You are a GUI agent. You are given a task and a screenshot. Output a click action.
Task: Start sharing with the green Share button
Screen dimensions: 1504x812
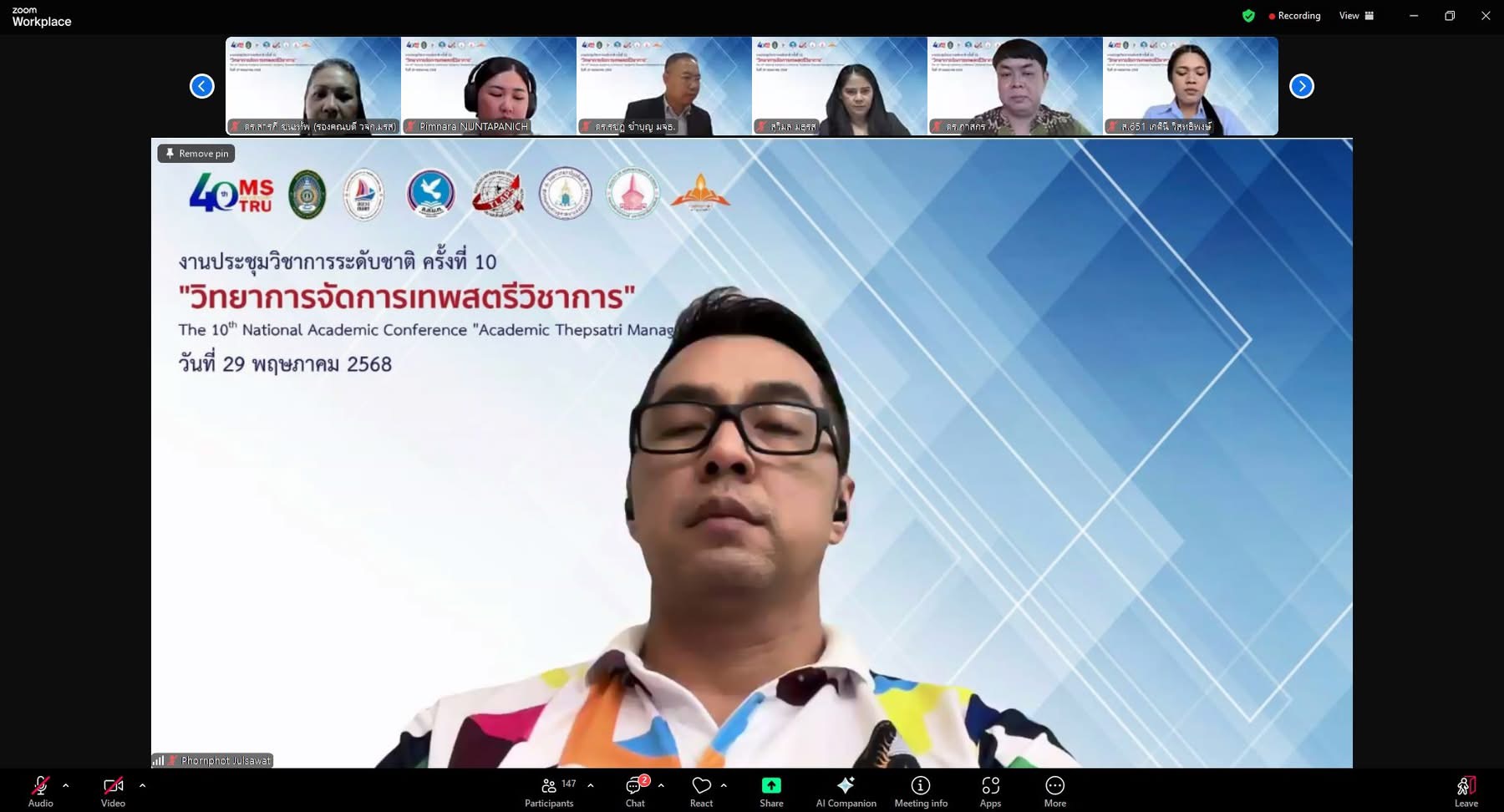(771, 791)
